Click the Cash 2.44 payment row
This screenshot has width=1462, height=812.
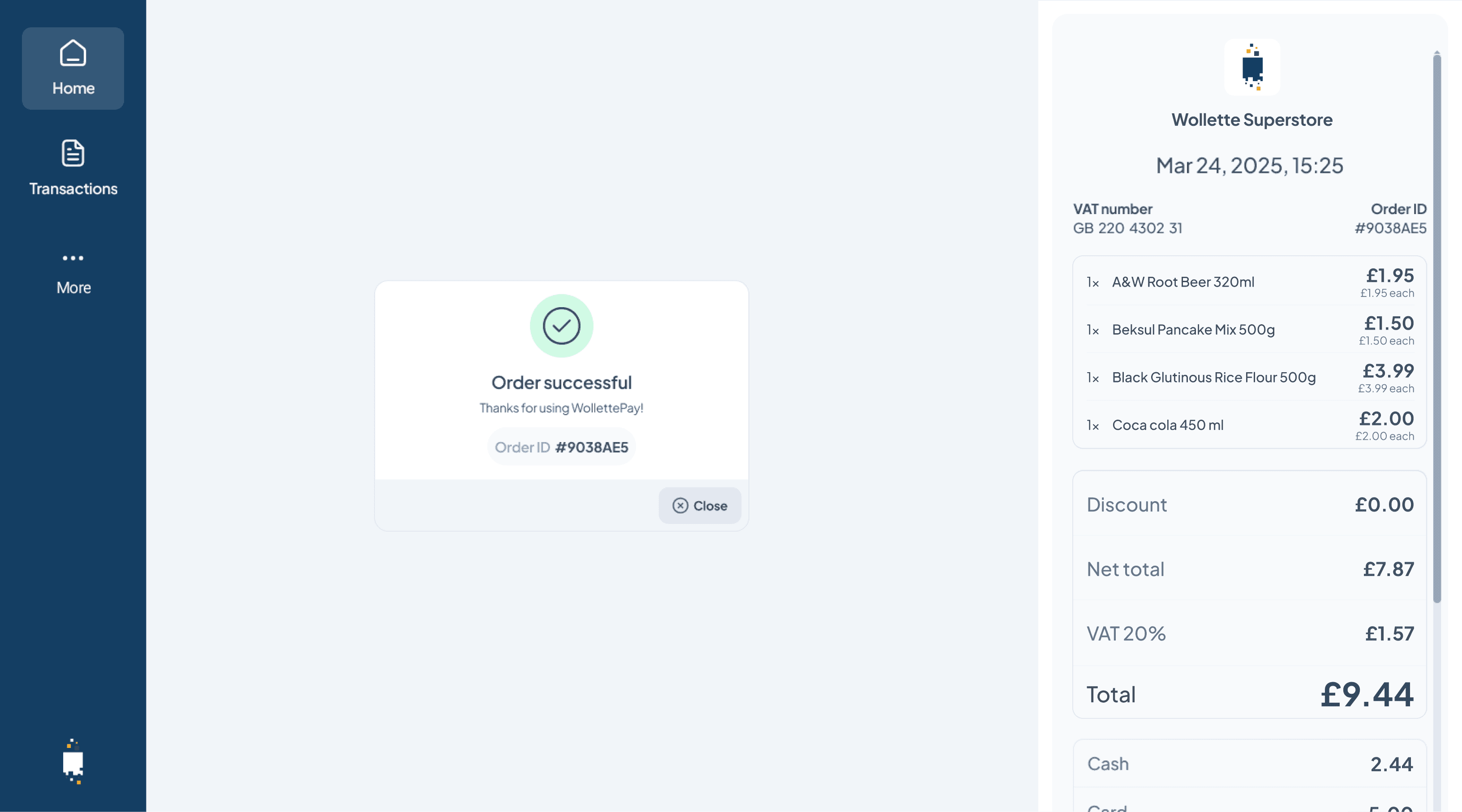[1250, 764]
